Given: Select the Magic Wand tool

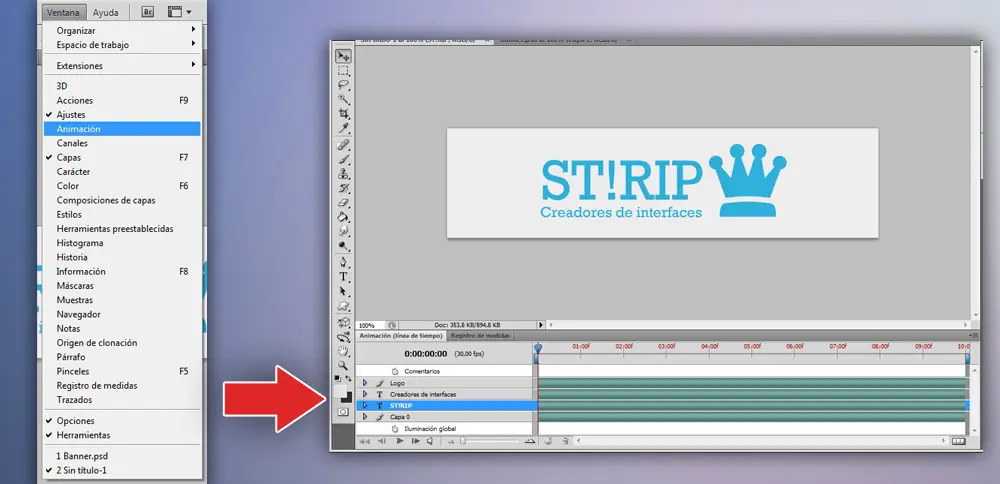Looking at the screenshot, I should [x=344, y=99].
